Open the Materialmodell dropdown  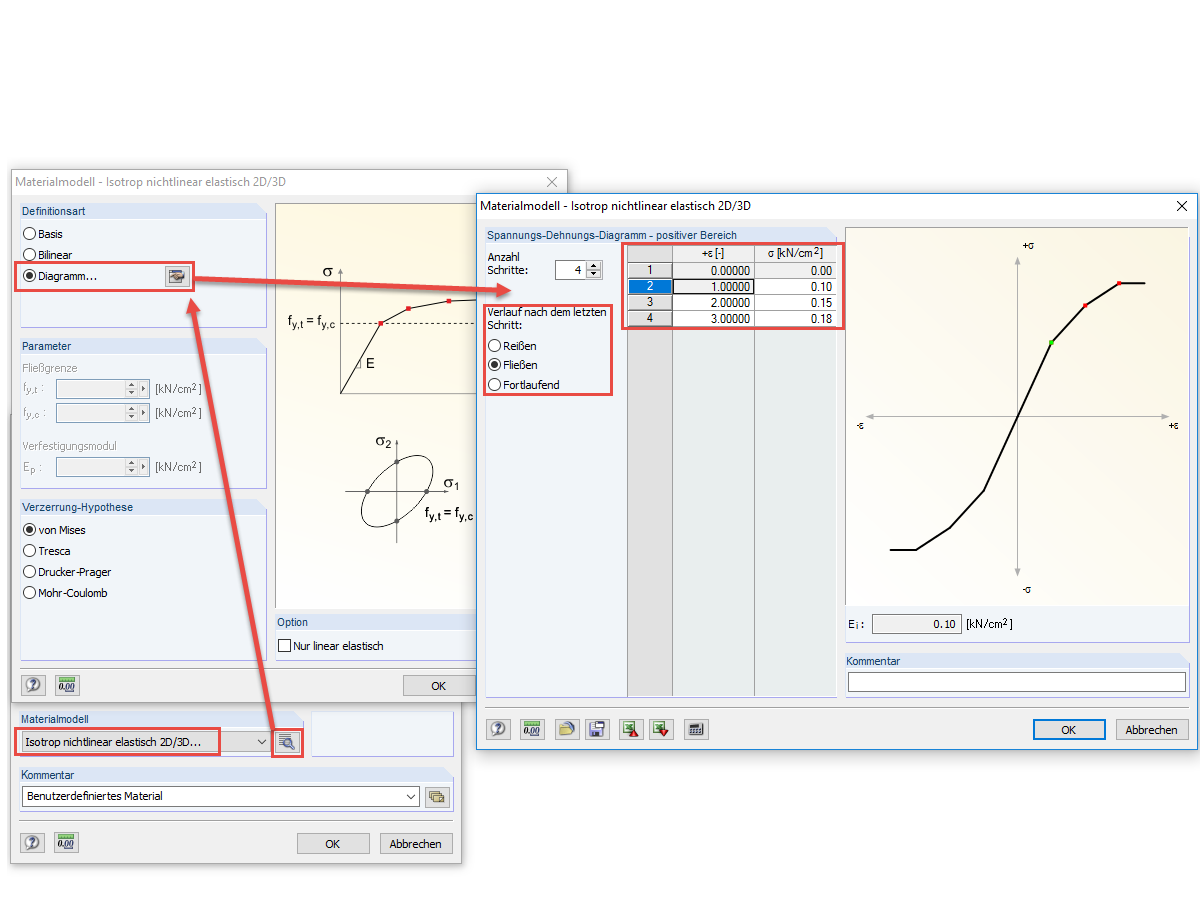tap(261, 742)
